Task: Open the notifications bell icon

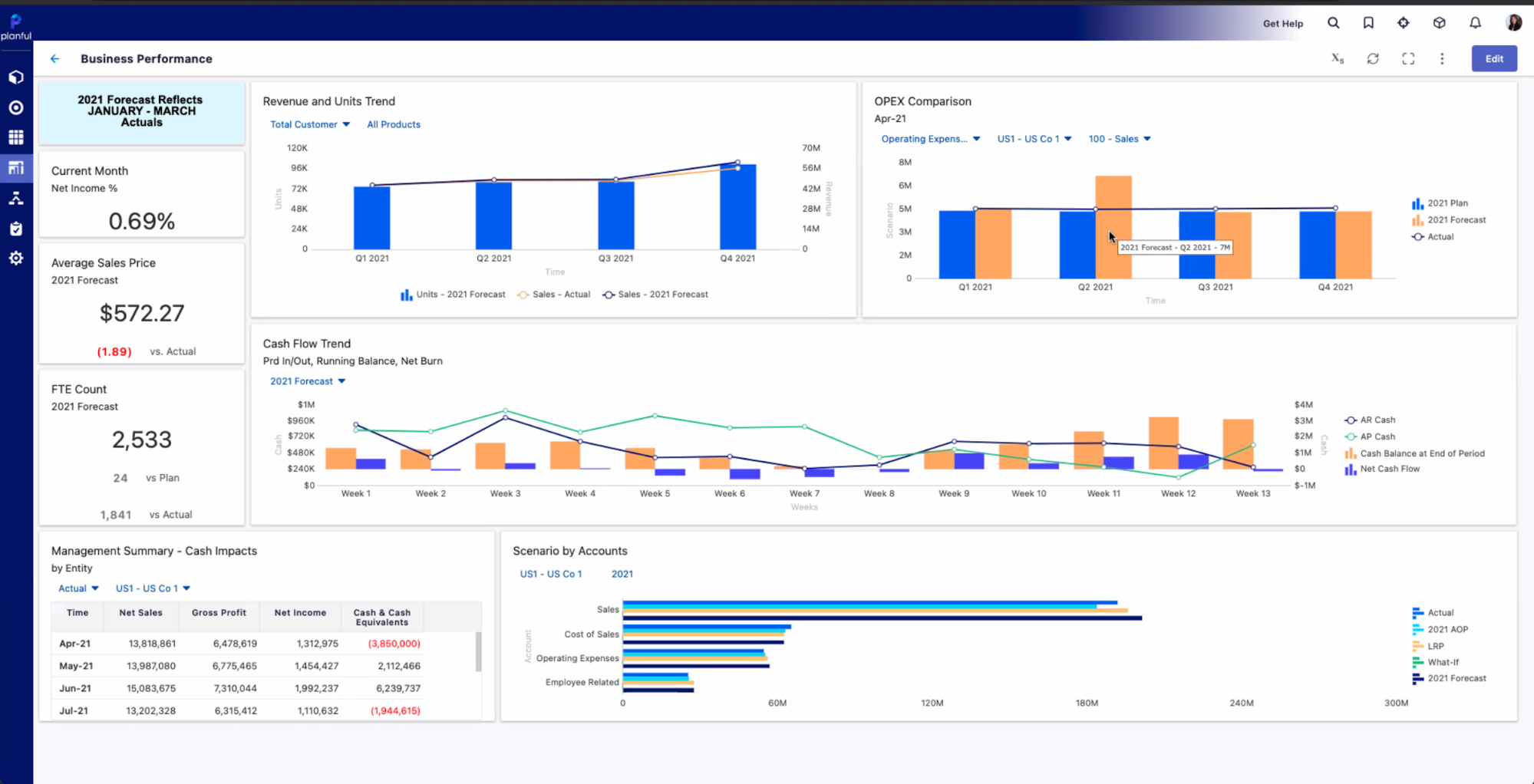Action: 1475,23
